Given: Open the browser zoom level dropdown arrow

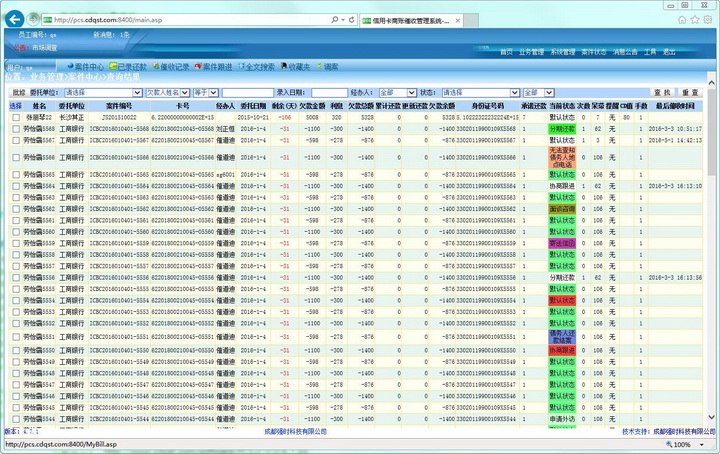Looking at the screenshot, I should [702, 445].
